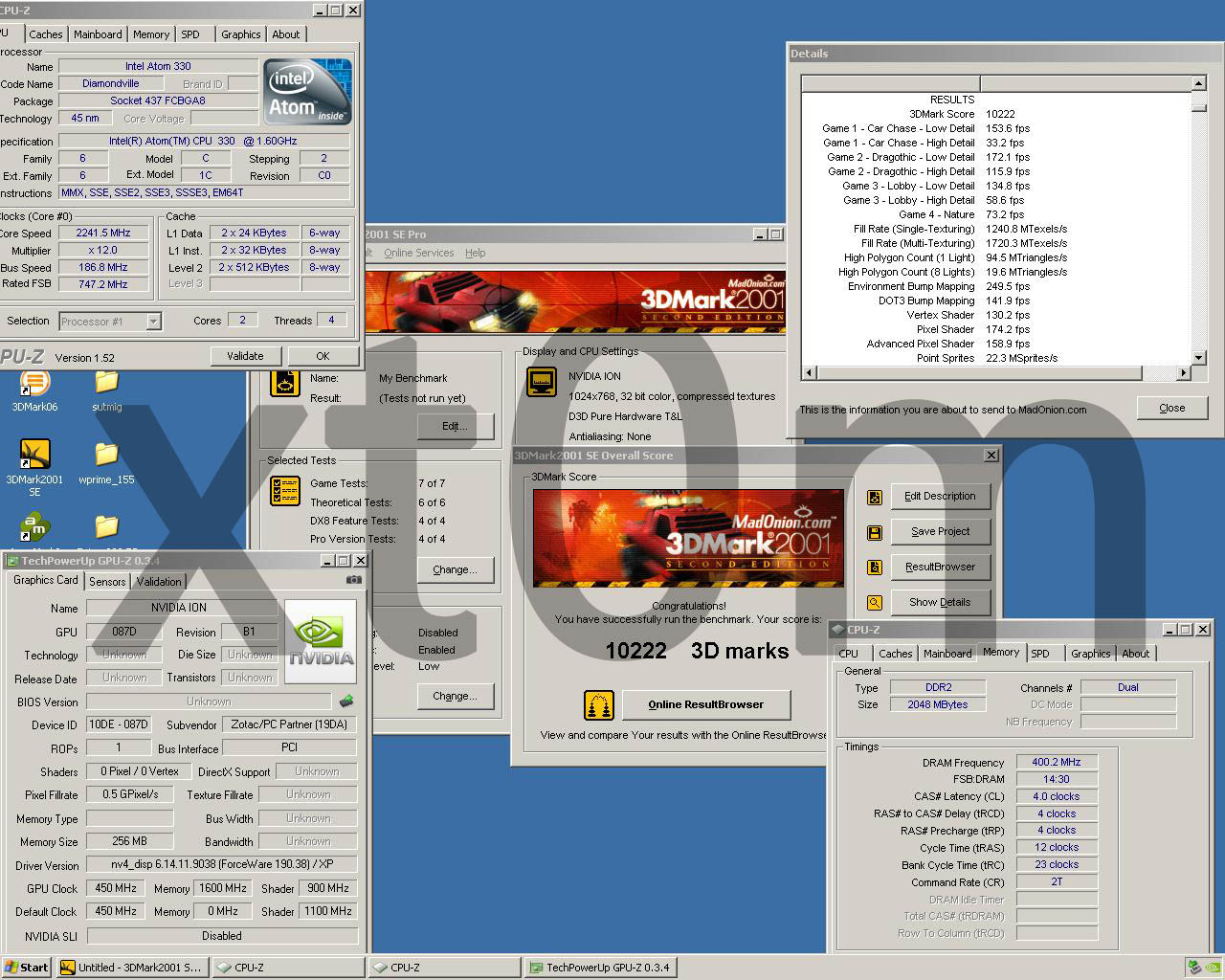
Task: Switch to Untitled - 3DMark2001 taskbar button
Action: click(x=132, y=968)
